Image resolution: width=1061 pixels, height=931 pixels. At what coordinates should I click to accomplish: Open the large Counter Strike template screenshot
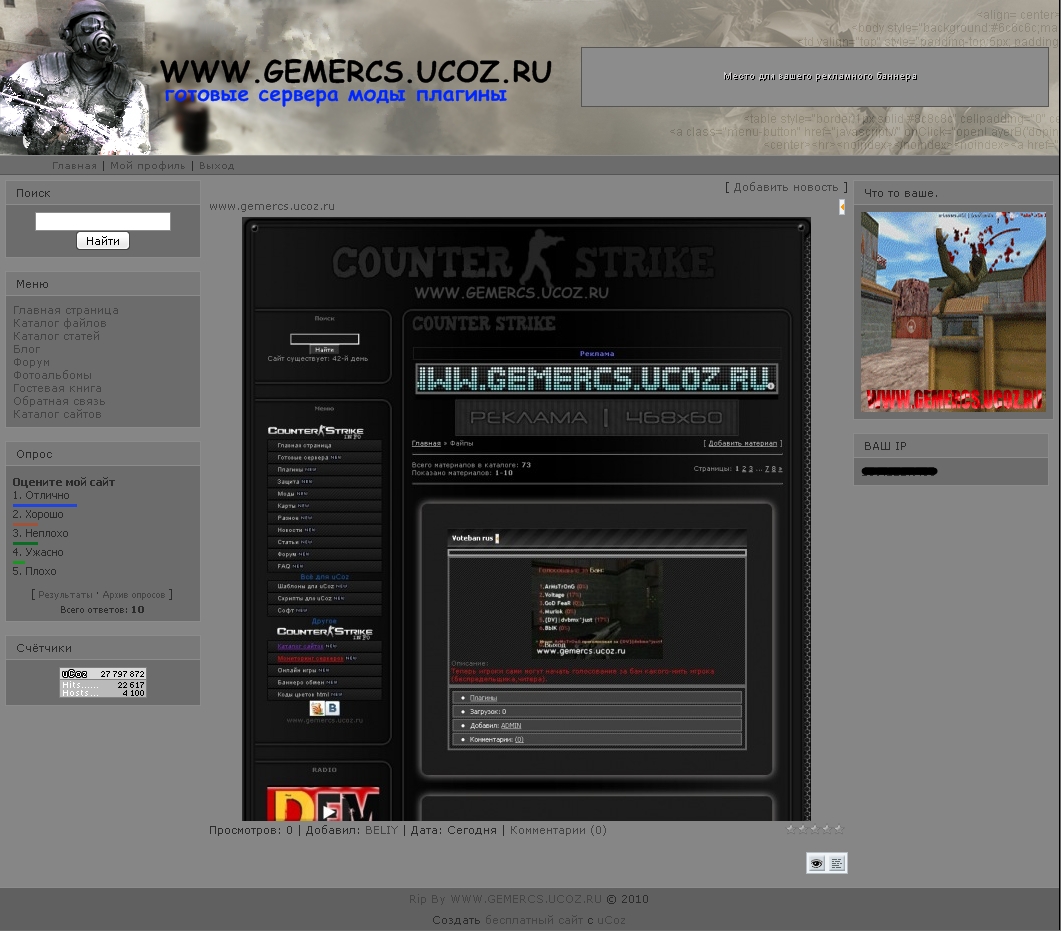526,519
